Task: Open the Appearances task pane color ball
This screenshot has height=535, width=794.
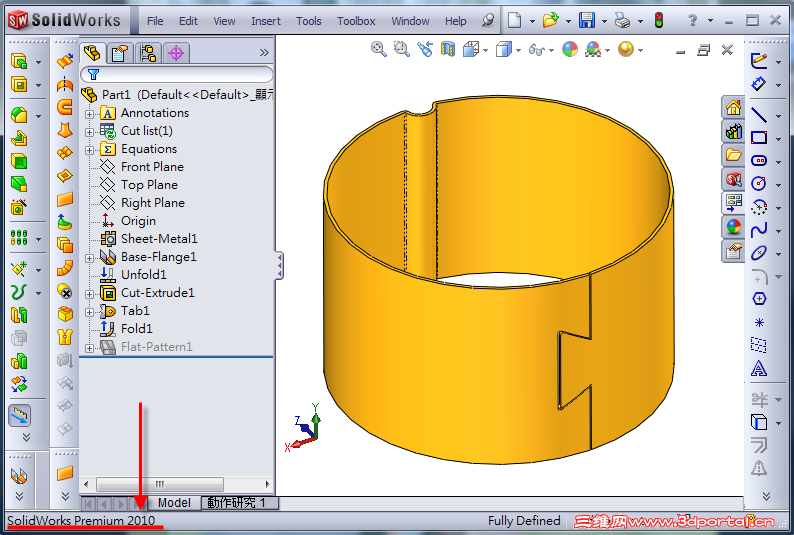Action: point(733,227)
